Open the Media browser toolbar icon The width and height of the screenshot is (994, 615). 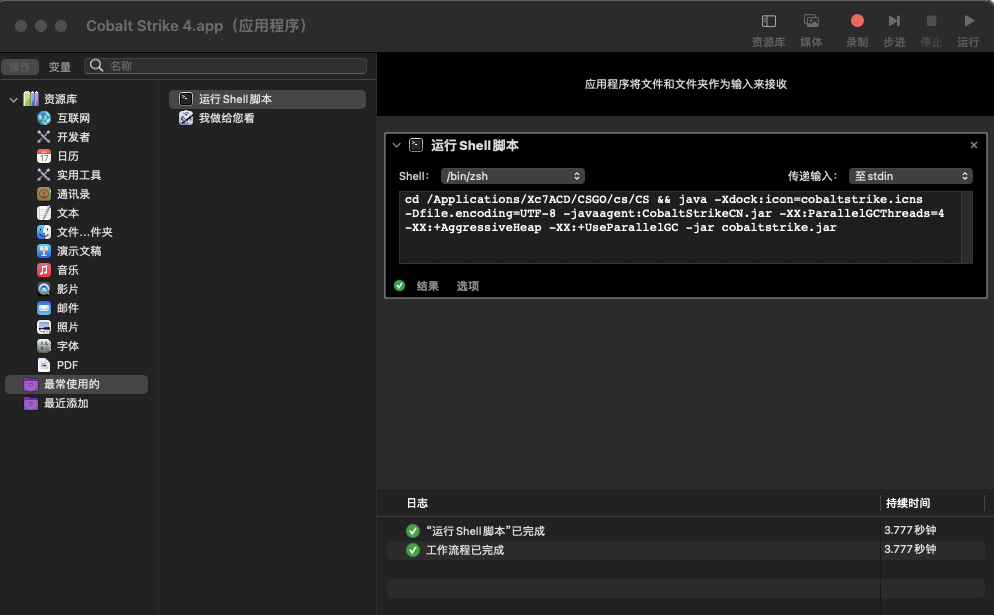click(x=811, y=22)
